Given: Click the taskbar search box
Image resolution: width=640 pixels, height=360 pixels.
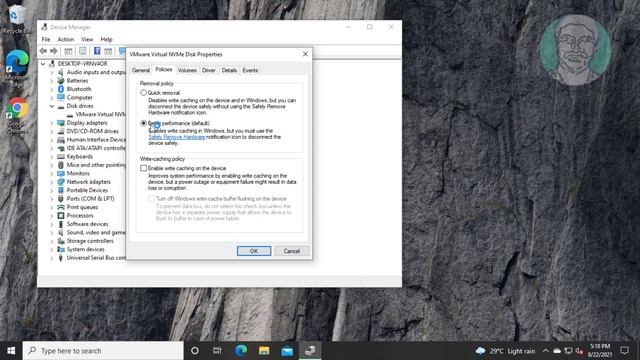Looking at the screenshot, I should pyautogui.click(x=103, y=351).
